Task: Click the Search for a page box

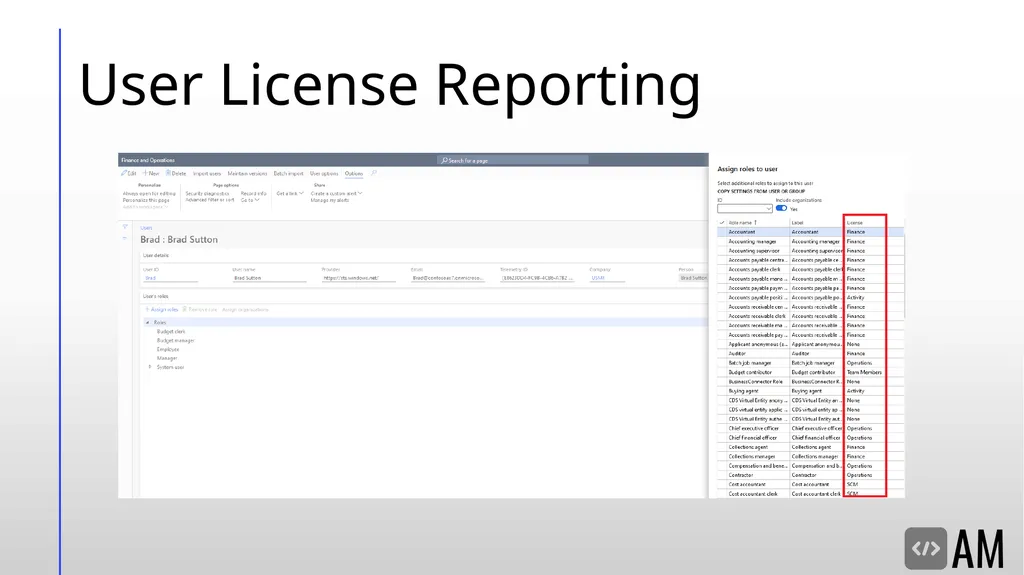Action: pos(513,160)
